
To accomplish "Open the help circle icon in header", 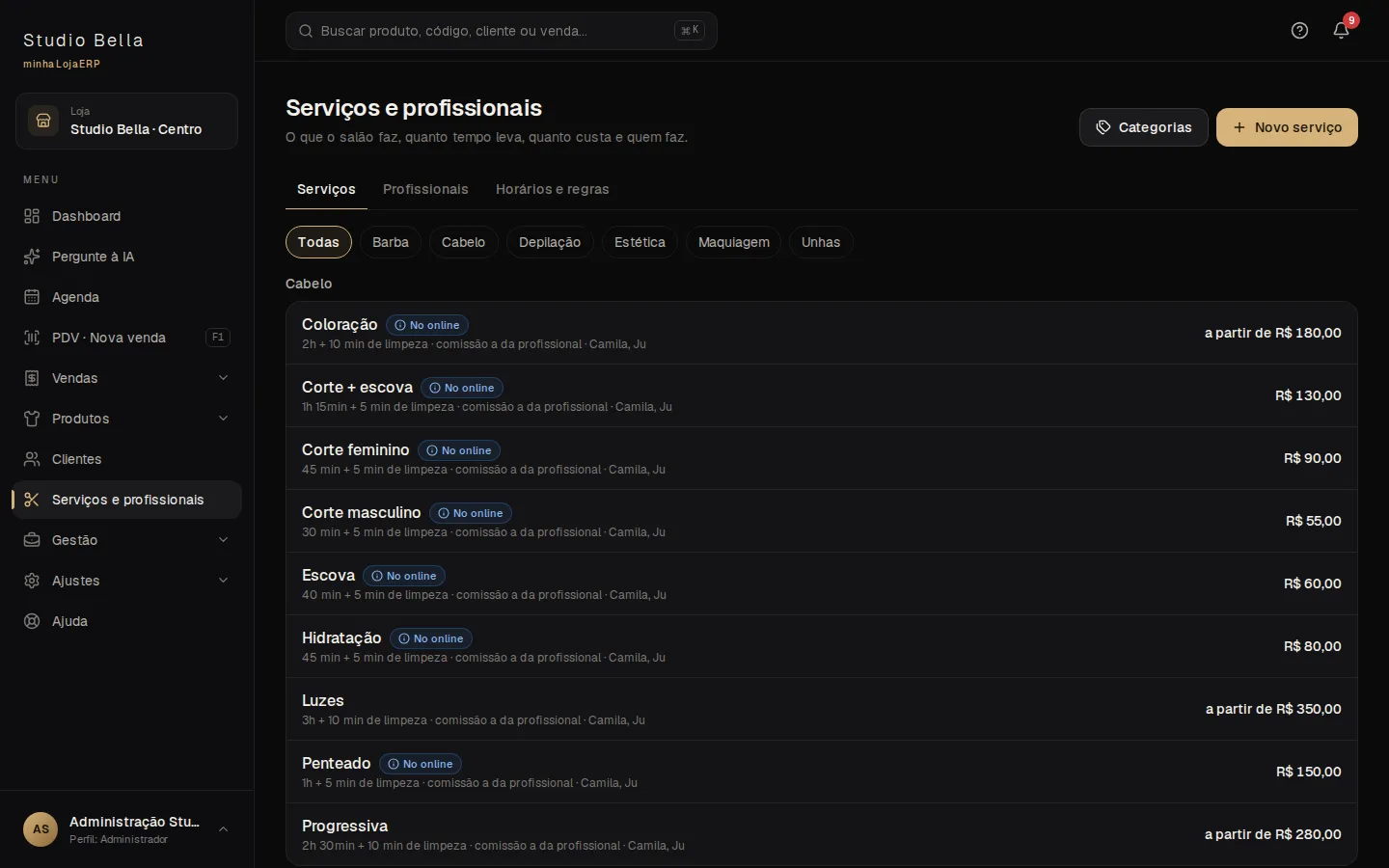I will [x=1299, y=31].
